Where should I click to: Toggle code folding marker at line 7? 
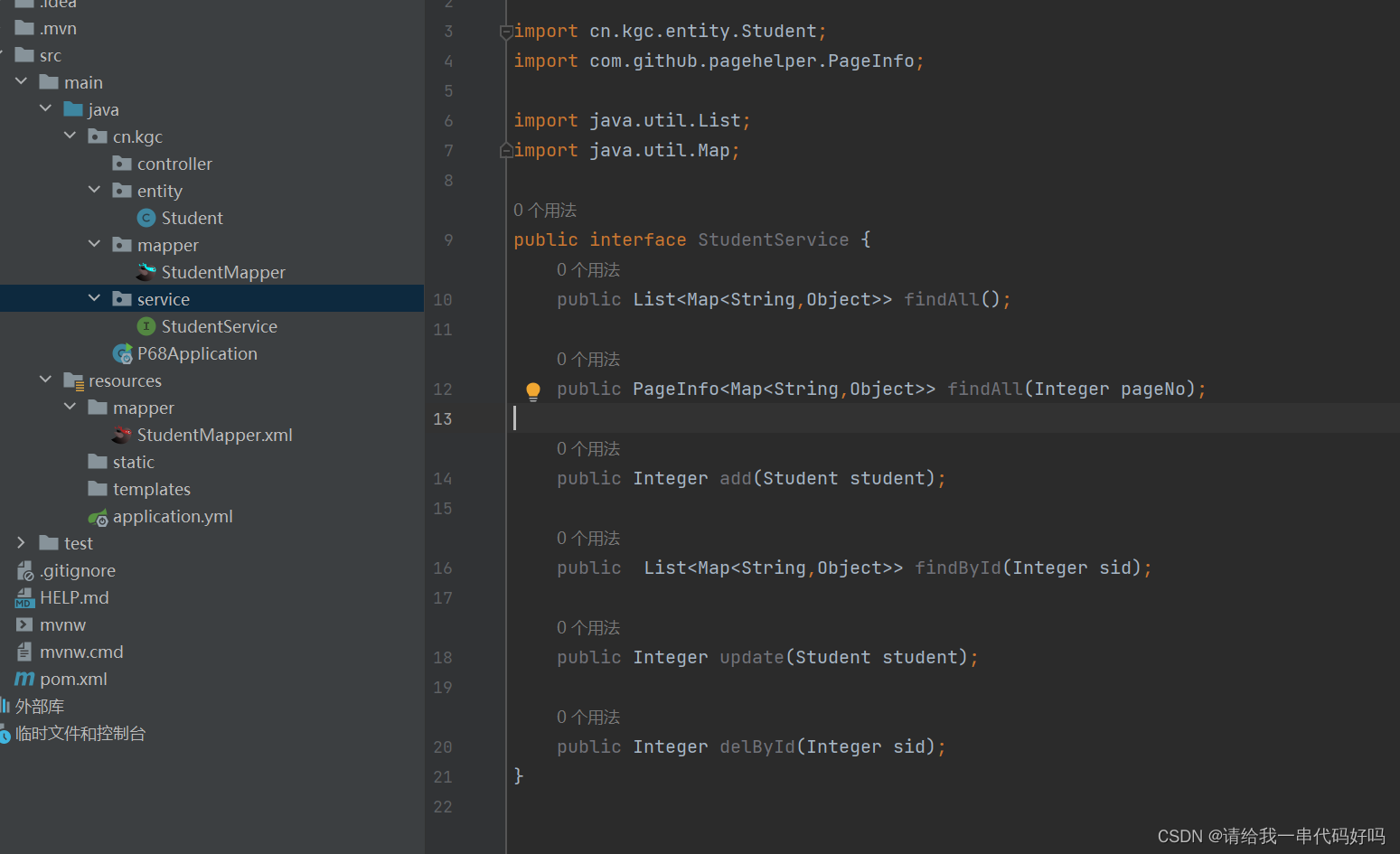[x=506, y=150]
